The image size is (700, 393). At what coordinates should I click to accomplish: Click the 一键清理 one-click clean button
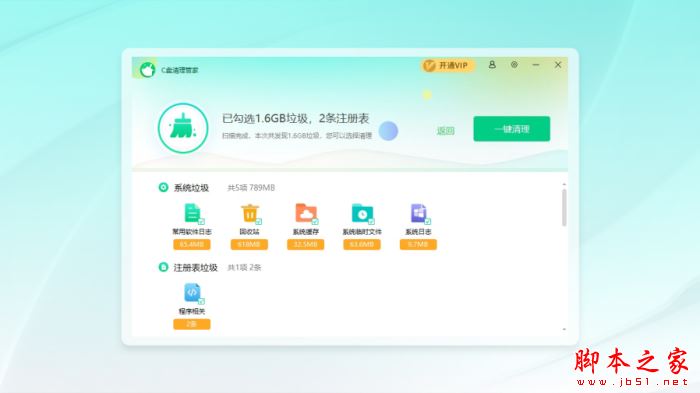coord(512,129)
